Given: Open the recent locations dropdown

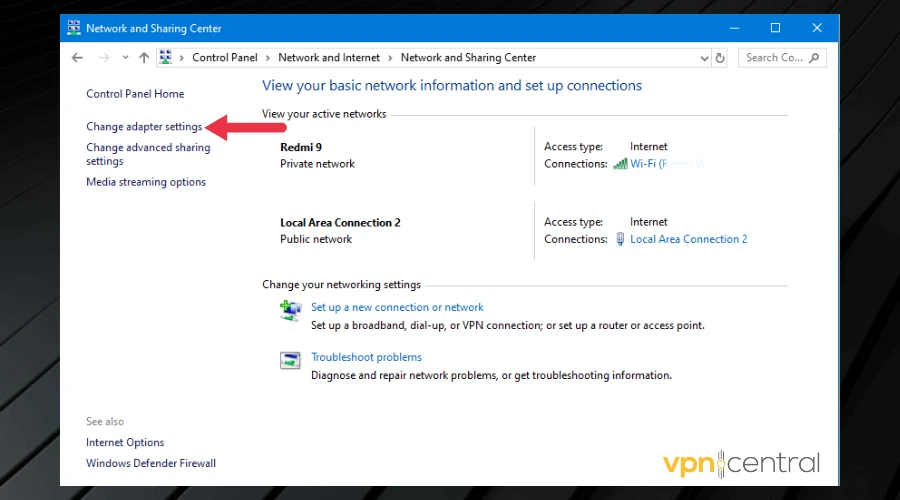Looking at the screenshot, I should pyautogui.click(x=125, y=58).
